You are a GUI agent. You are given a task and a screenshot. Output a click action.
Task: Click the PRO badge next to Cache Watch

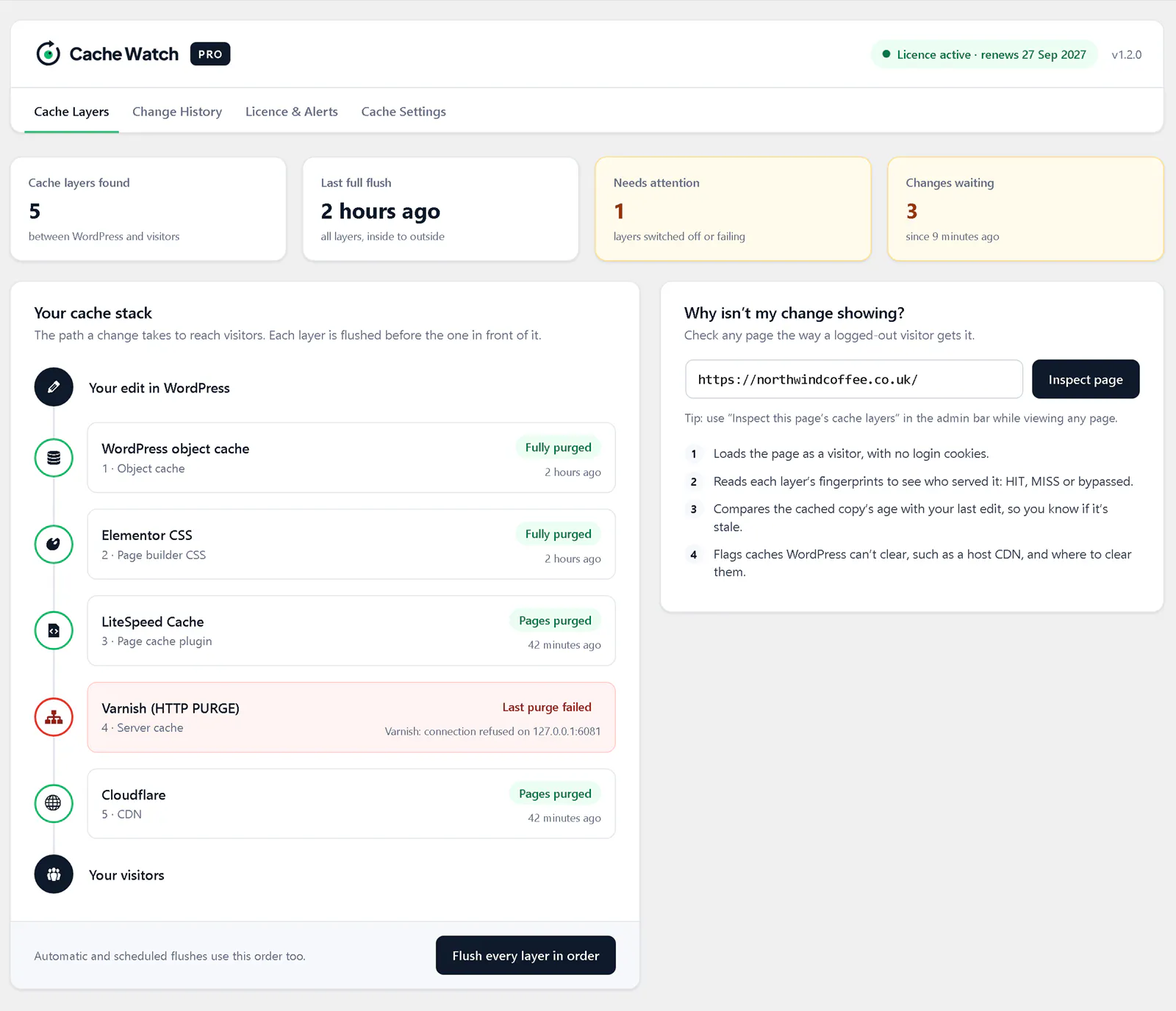point(210,54)
